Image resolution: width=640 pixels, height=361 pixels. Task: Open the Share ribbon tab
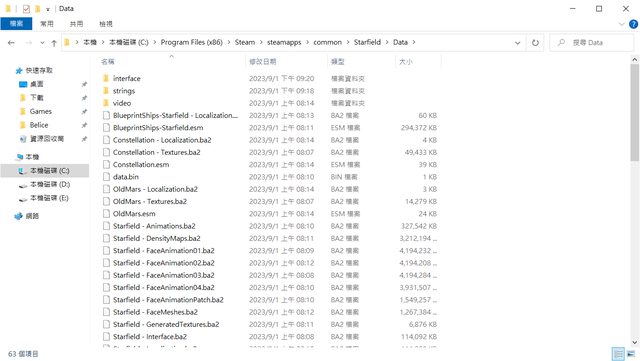[x=76, y=24]
